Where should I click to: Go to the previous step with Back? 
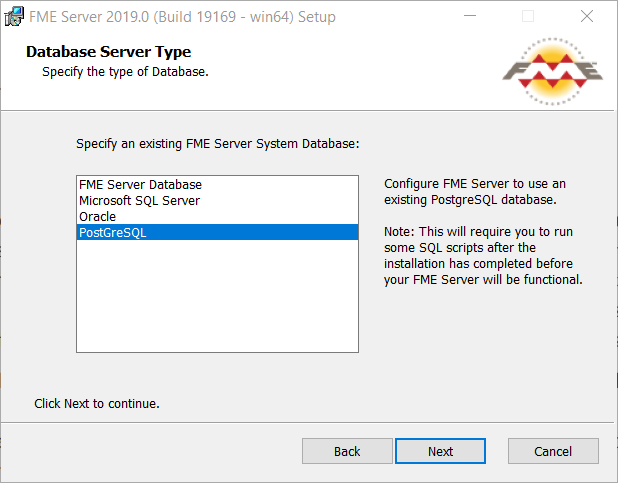(347, 451)
